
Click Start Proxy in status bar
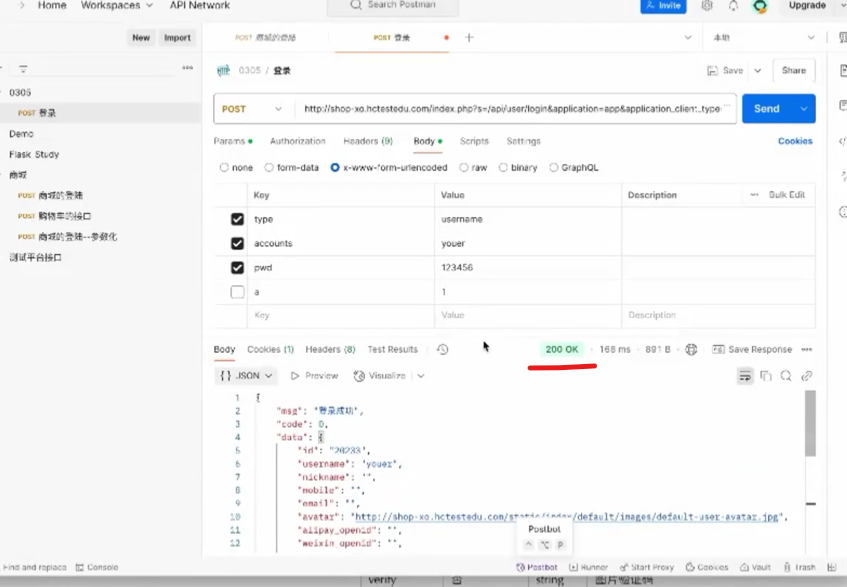pos(647,567)
